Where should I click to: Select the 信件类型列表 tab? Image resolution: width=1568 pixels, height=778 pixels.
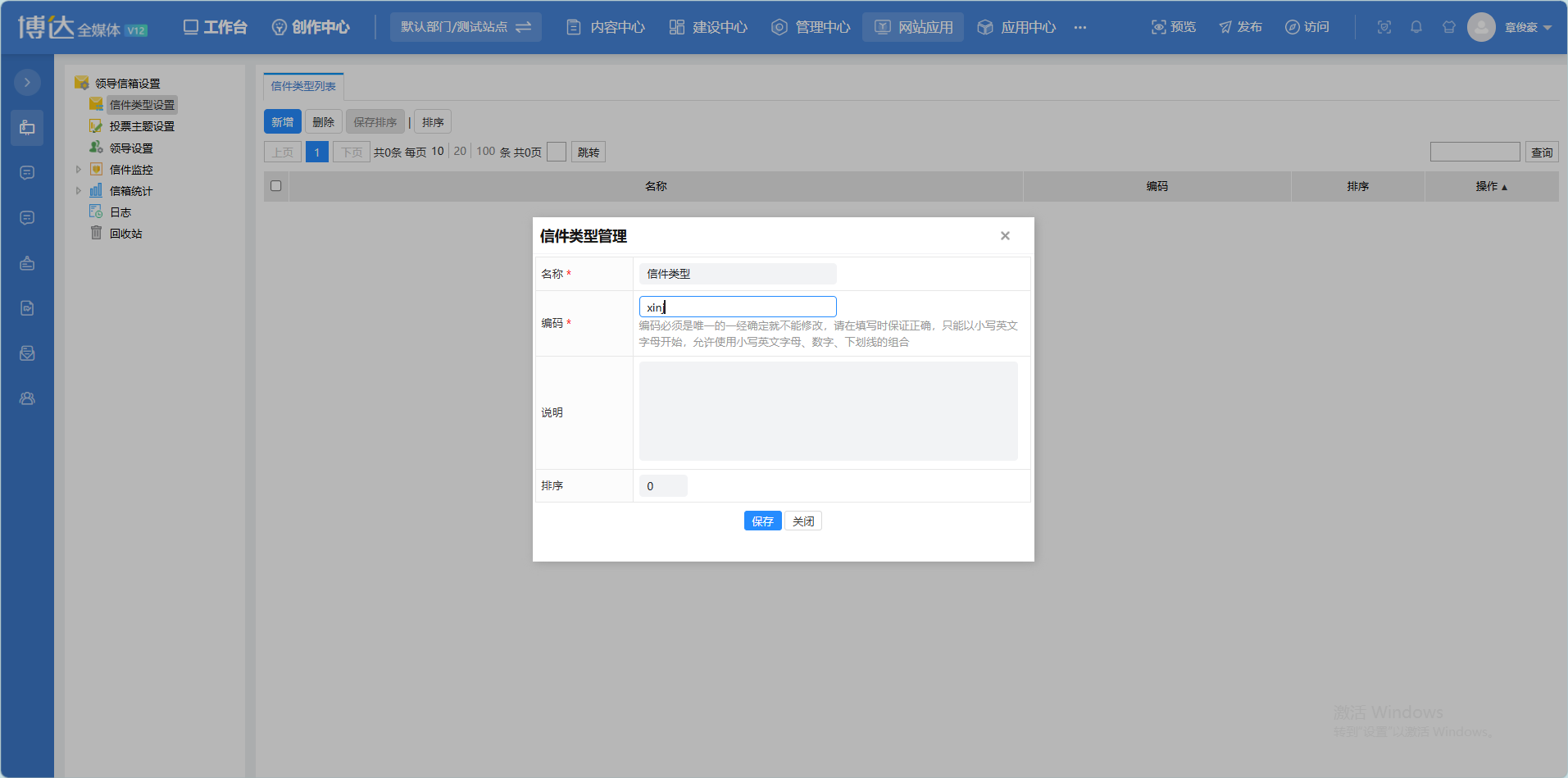pos(303,86)
